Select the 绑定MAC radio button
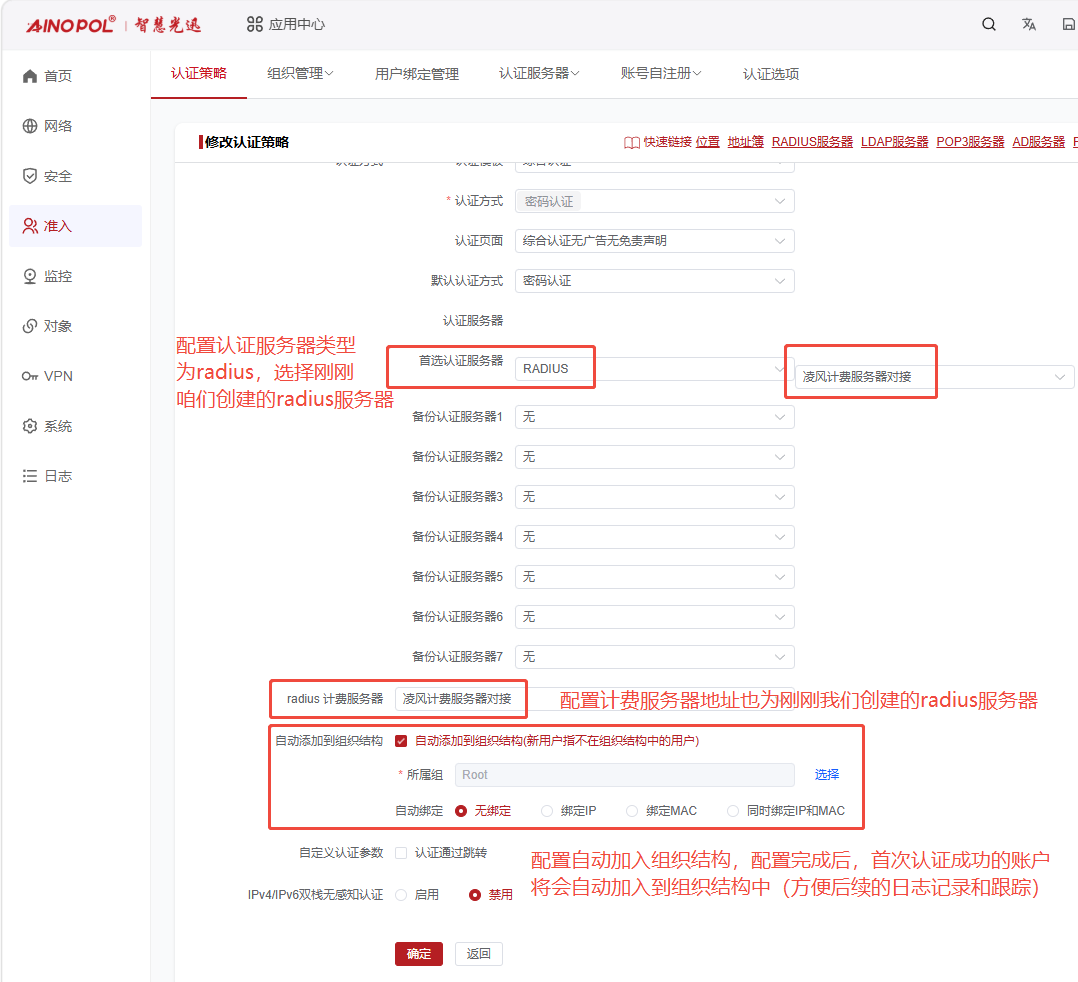The image size is (1078, 982). click(632, 811)
